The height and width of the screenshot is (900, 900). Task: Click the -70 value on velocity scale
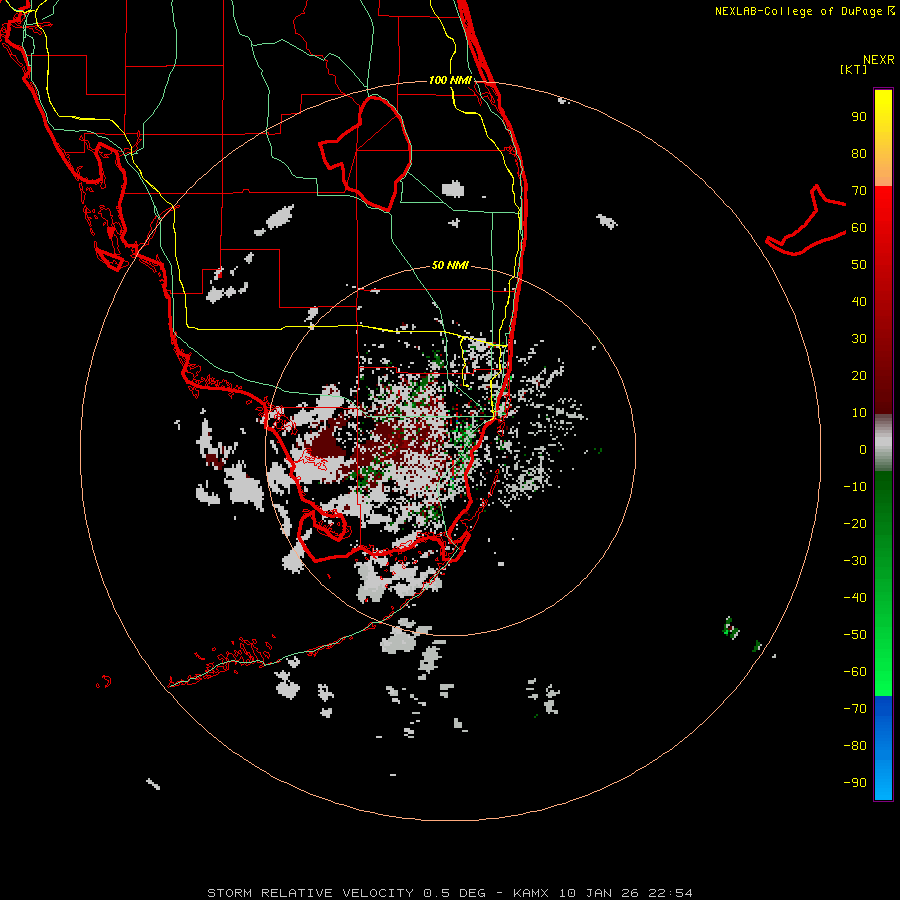coord(855,709)
